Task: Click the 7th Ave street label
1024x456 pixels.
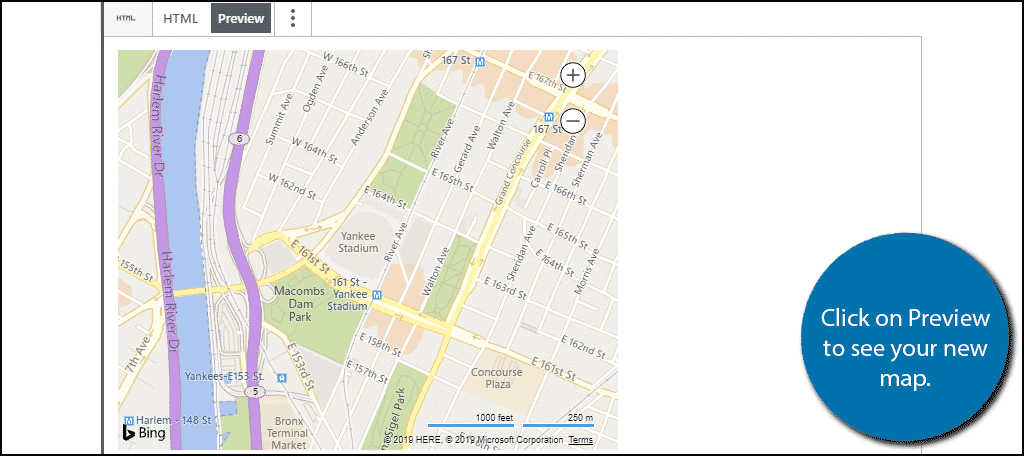Action: click(137, 355)
